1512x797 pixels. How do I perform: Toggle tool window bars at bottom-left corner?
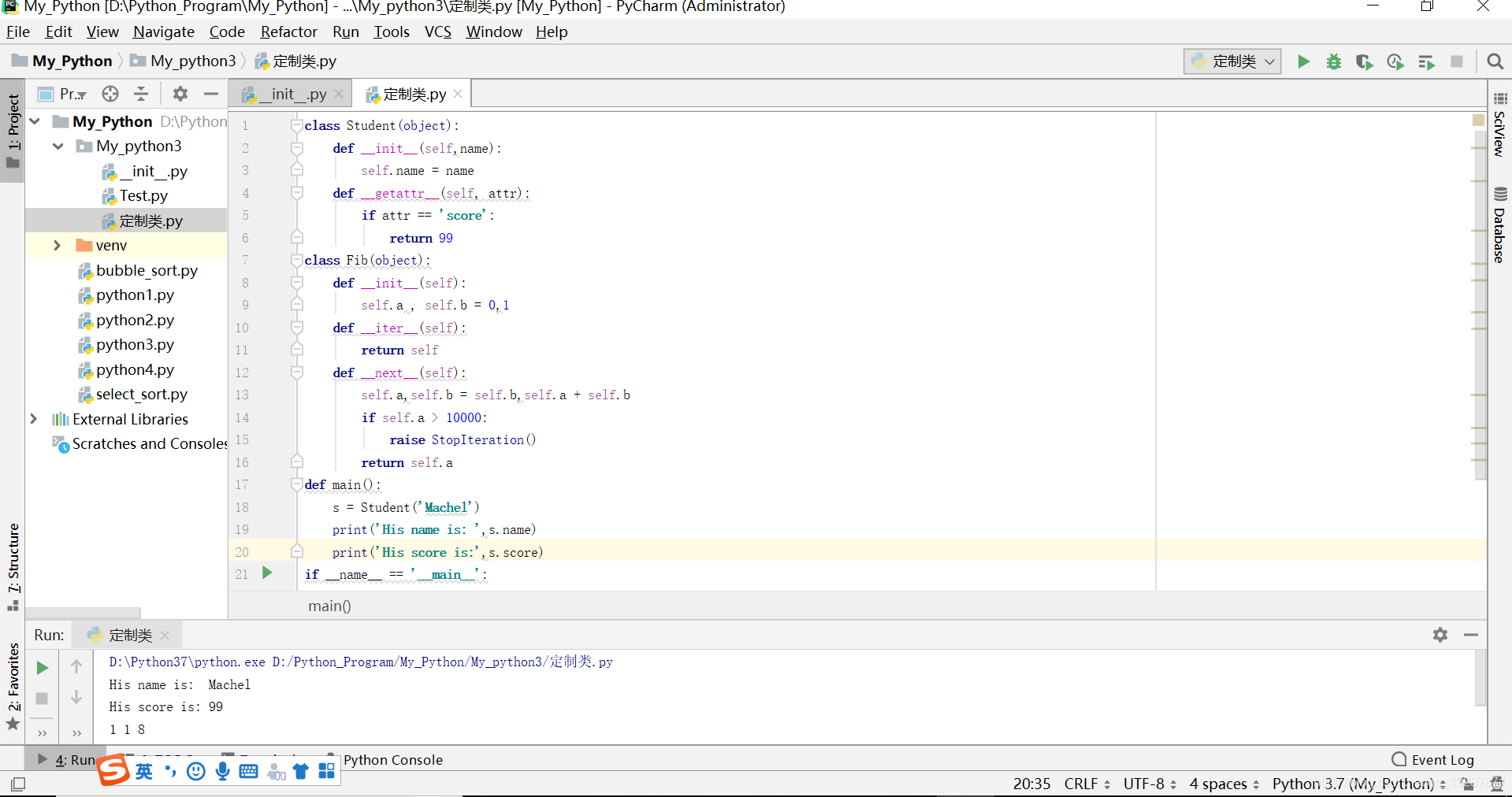(x=18, y=784)
